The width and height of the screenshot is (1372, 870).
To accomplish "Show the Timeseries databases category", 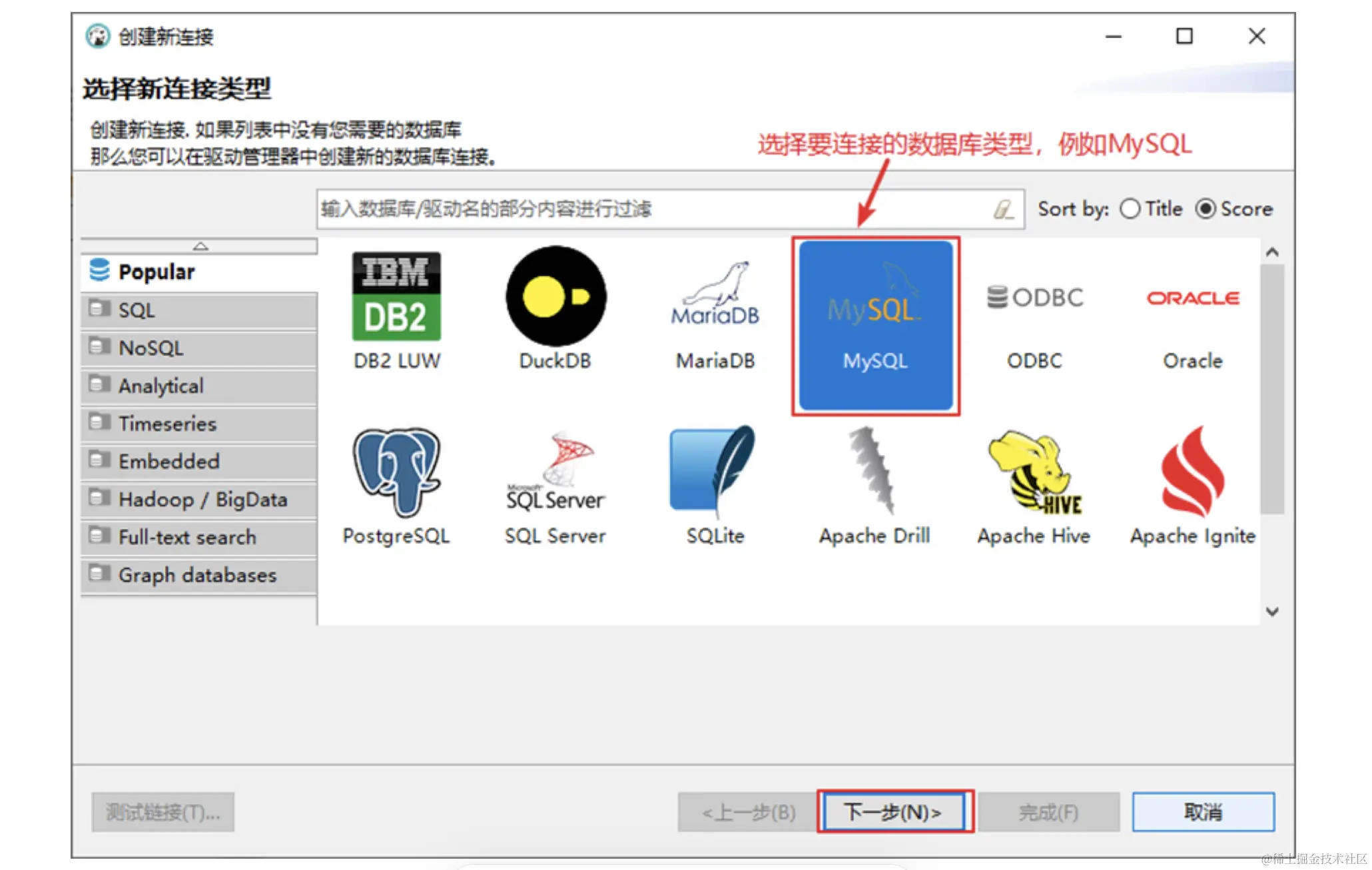I will pyautogui.click(x=199, y=424).
